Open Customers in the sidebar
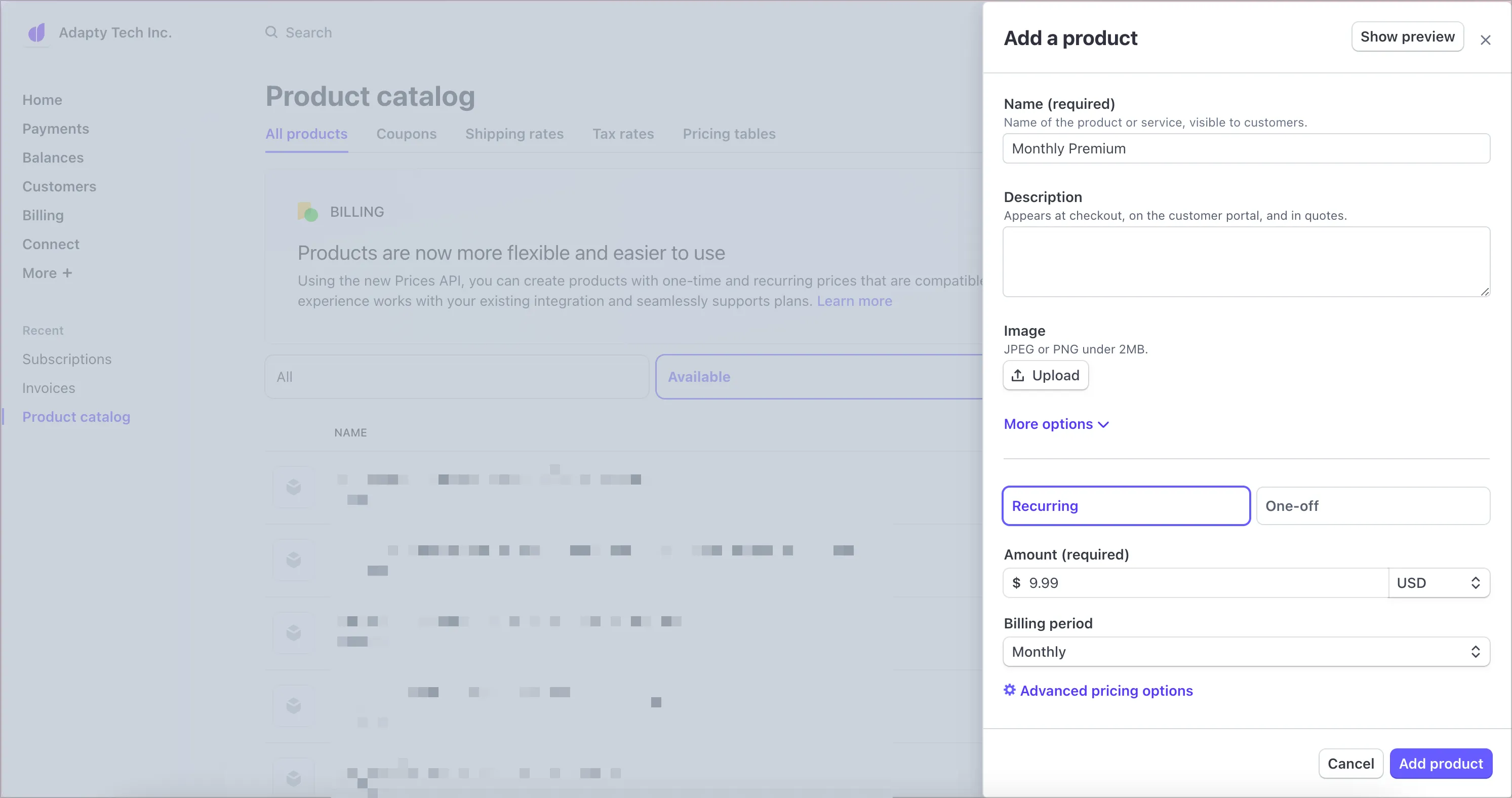 pyautogui.click(x=59, y=187)
